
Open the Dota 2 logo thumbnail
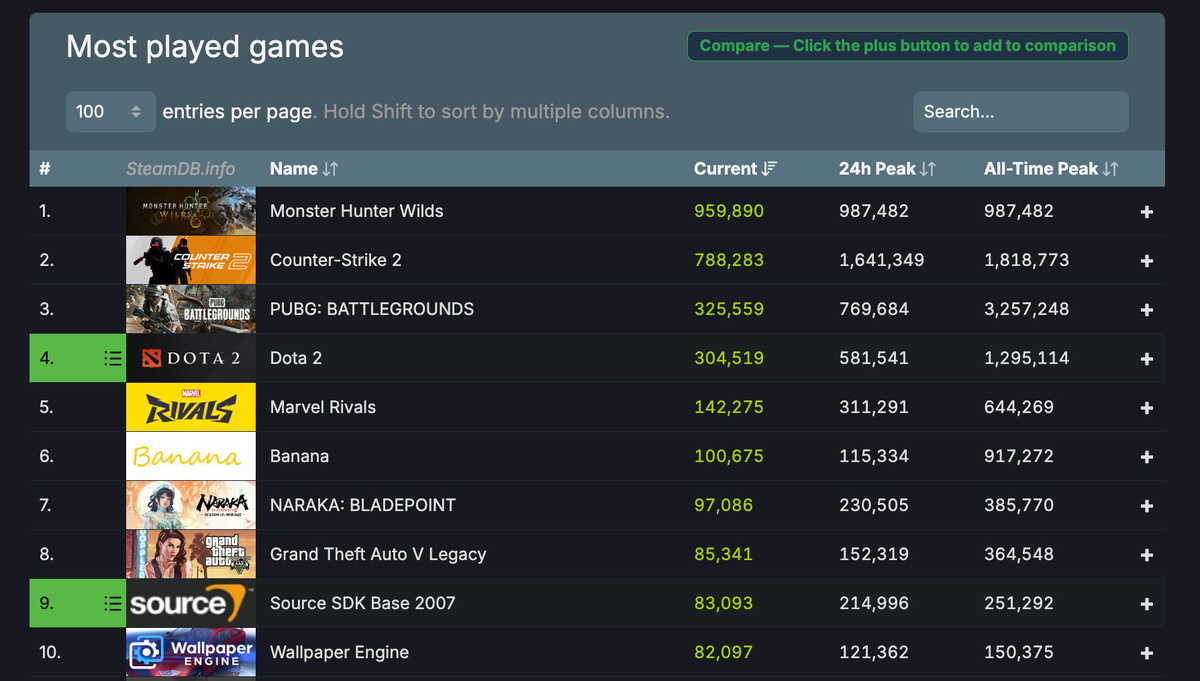(x=191, y=358)
